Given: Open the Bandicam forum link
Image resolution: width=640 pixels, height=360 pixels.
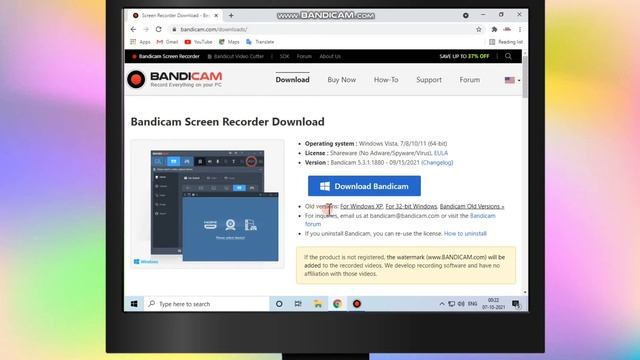Looking at the screenshot, I should pos(482,216).
